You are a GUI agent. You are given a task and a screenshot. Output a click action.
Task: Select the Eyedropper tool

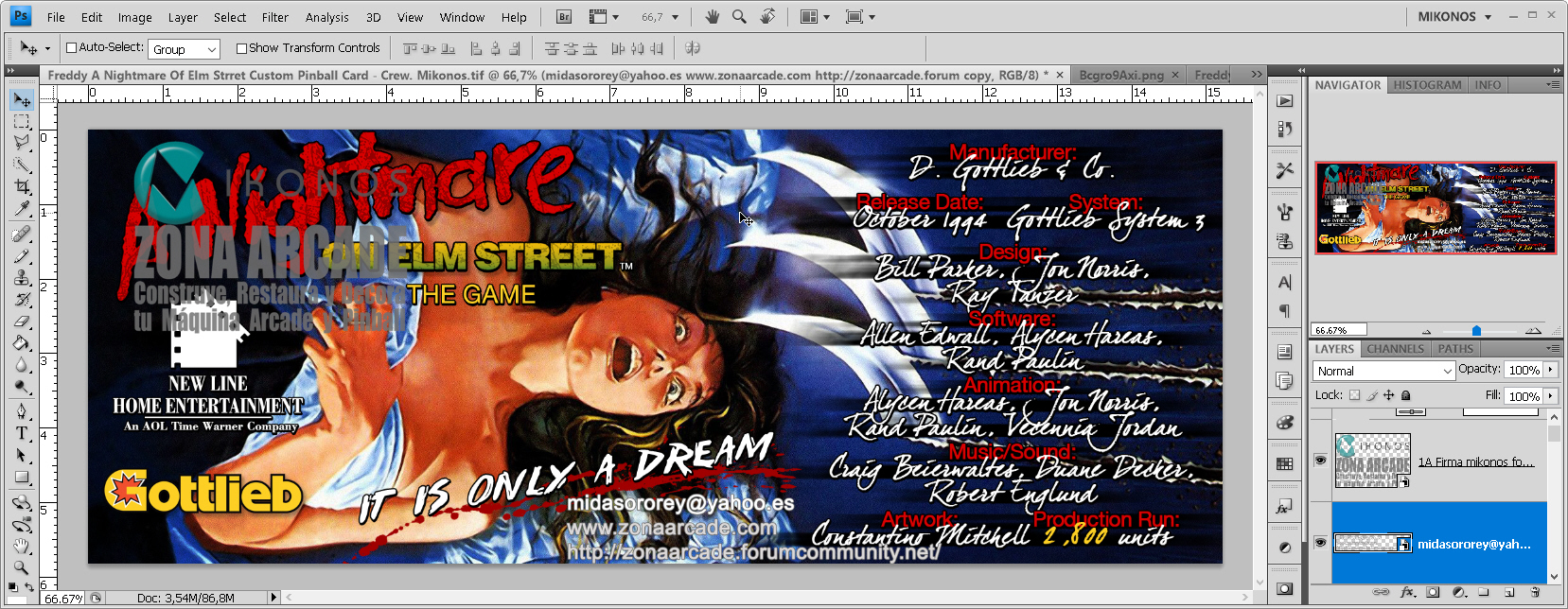(x=22, y=208)
